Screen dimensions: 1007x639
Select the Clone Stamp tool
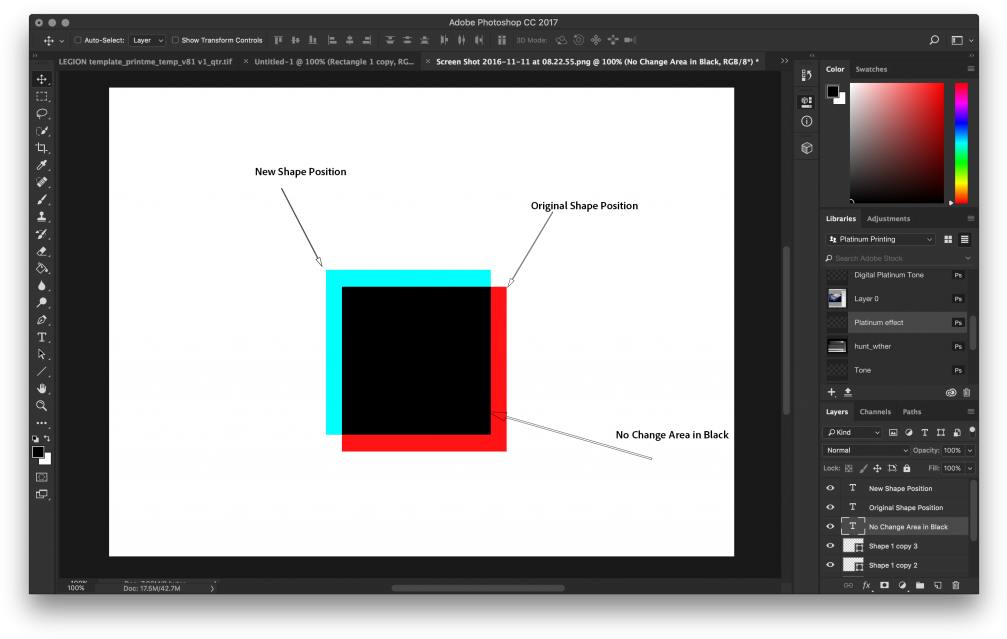point(42,216)
